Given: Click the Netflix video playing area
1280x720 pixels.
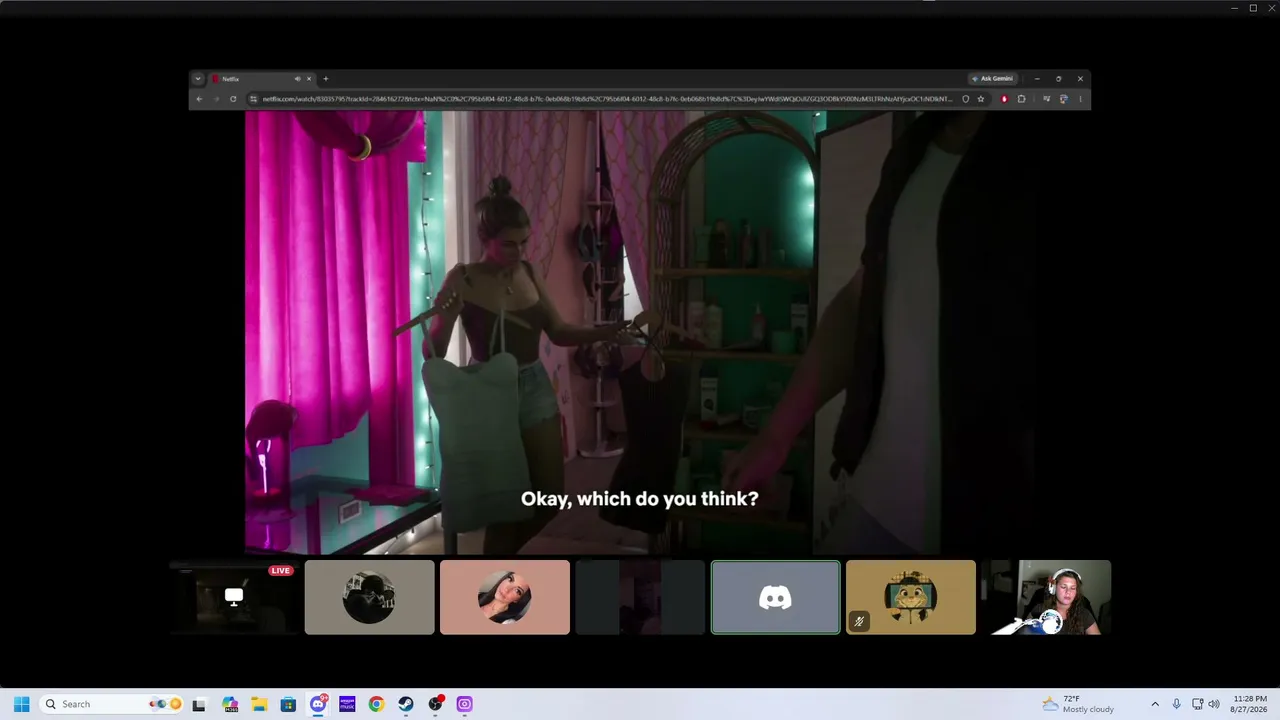Looking at the screenshot, I should click(640, 332).
